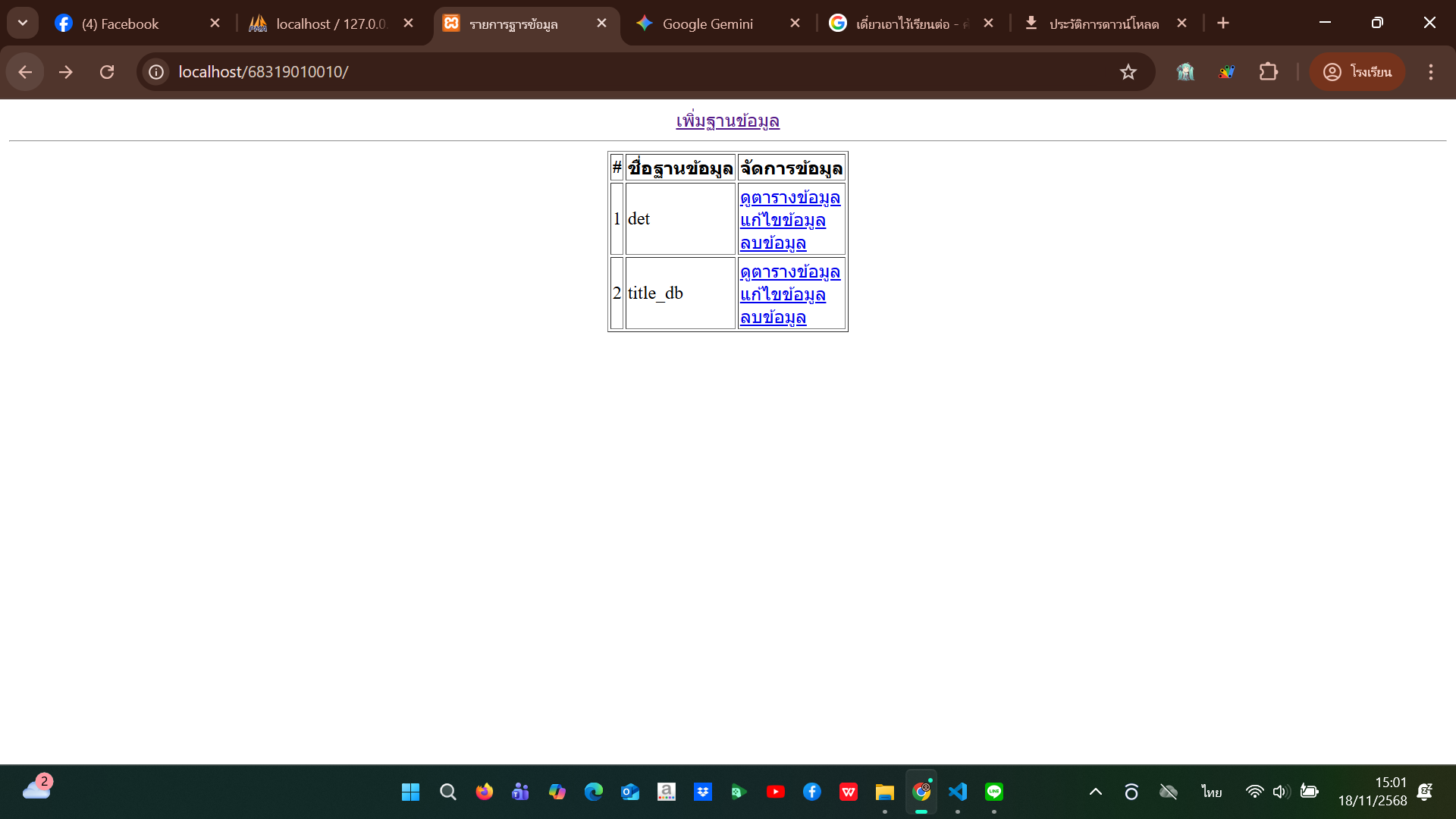The width and height of the screenshot is (1456, 819).
Task: Expand the tab search dropdown arrow
Action: 23,23
